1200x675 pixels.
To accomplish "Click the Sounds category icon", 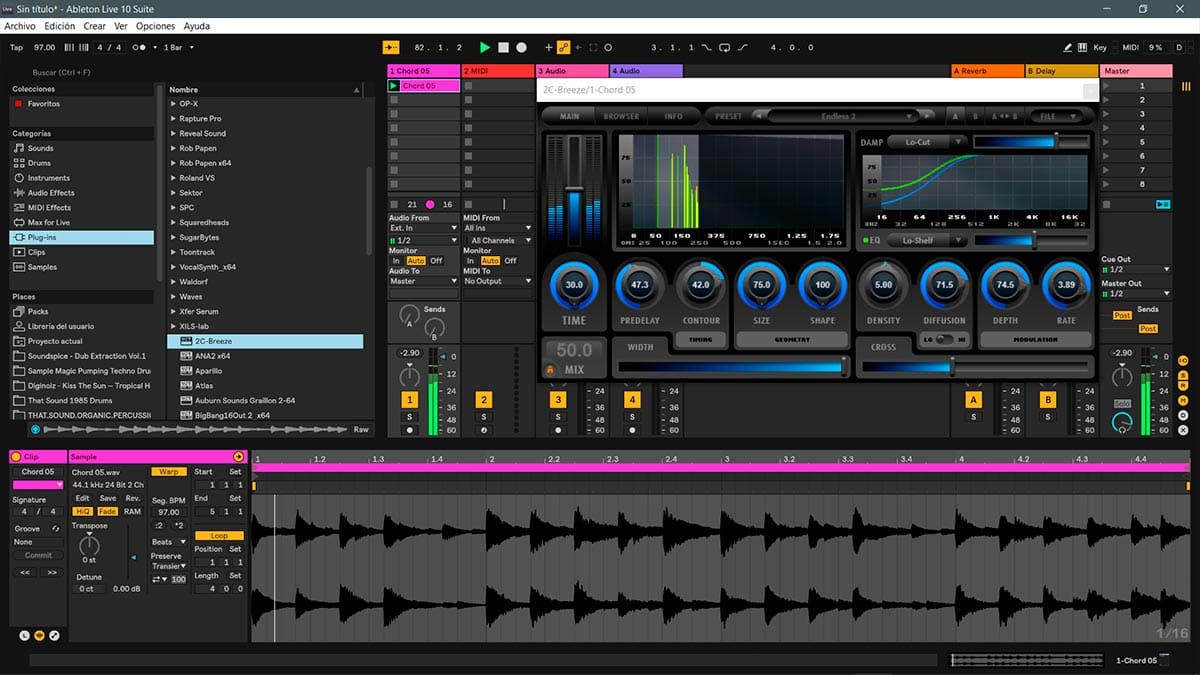I will coord(18,148).
